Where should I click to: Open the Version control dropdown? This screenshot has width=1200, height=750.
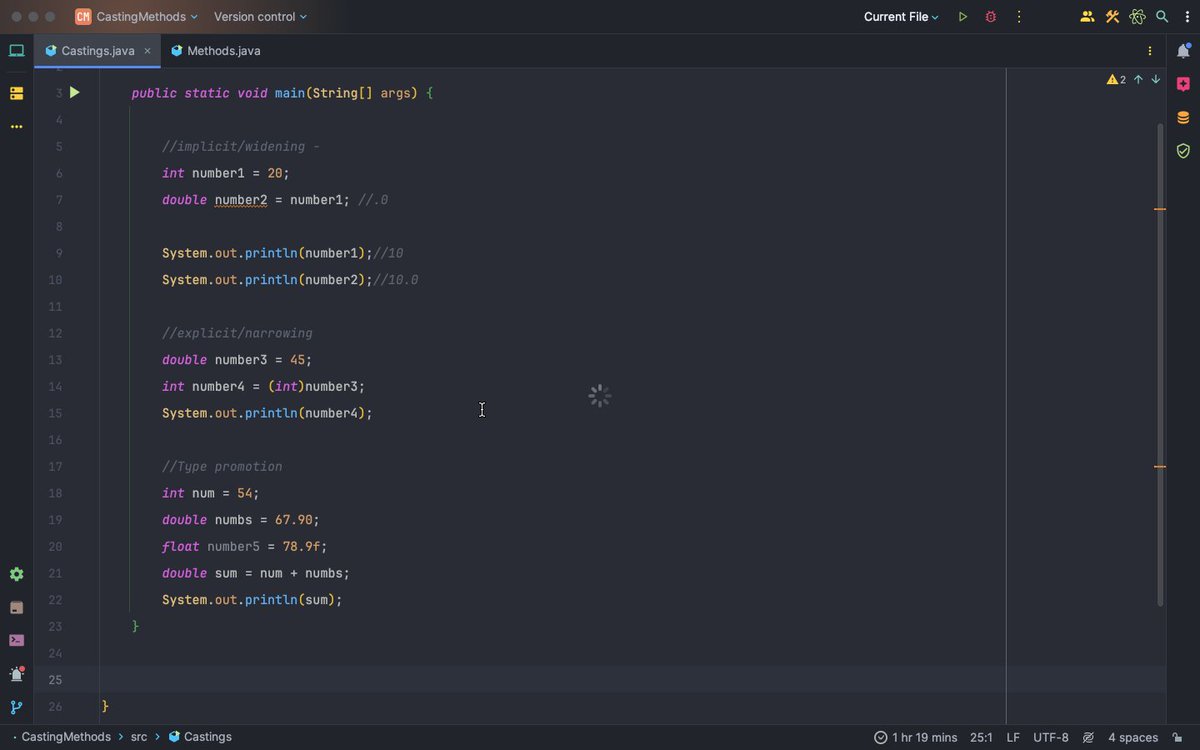[260, 17]
